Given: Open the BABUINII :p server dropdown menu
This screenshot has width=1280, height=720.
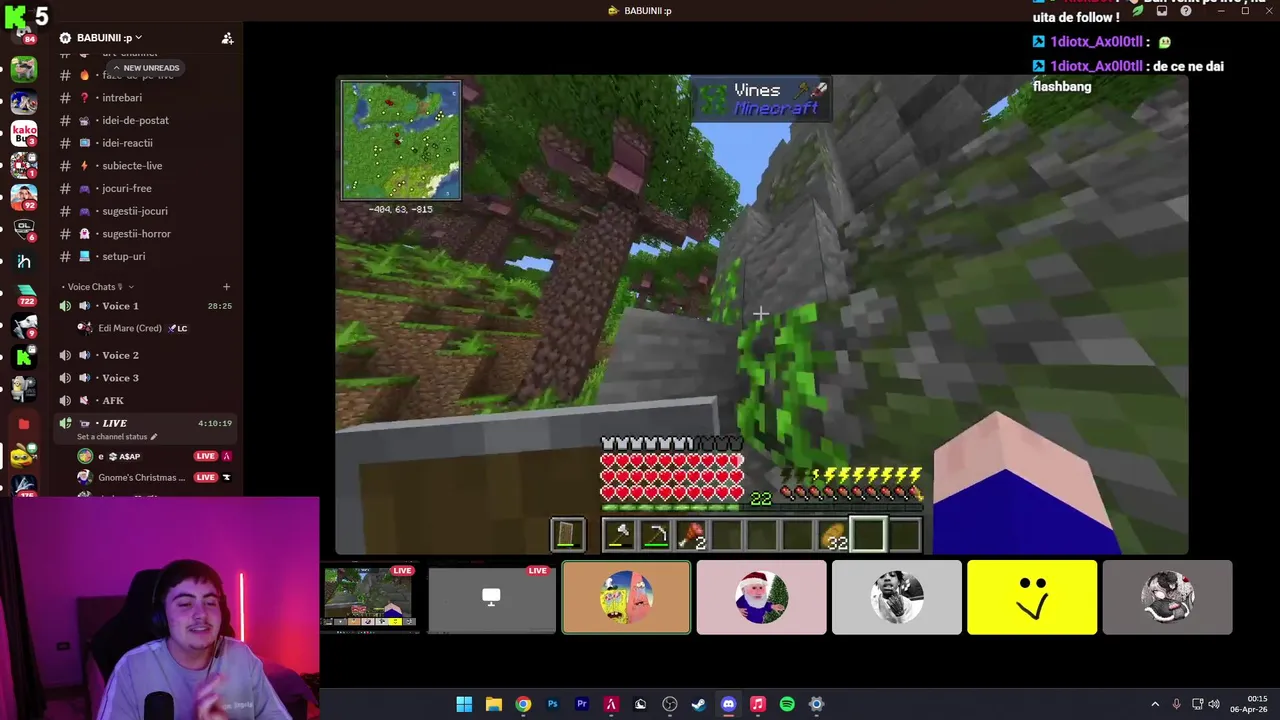Looking at the screenshot, I should [x=109, y=38].
